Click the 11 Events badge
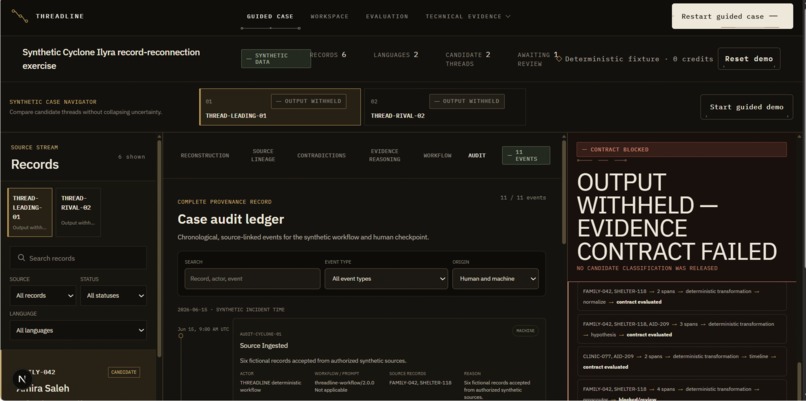Screen dimensions: 806x401 click(526, 155)
